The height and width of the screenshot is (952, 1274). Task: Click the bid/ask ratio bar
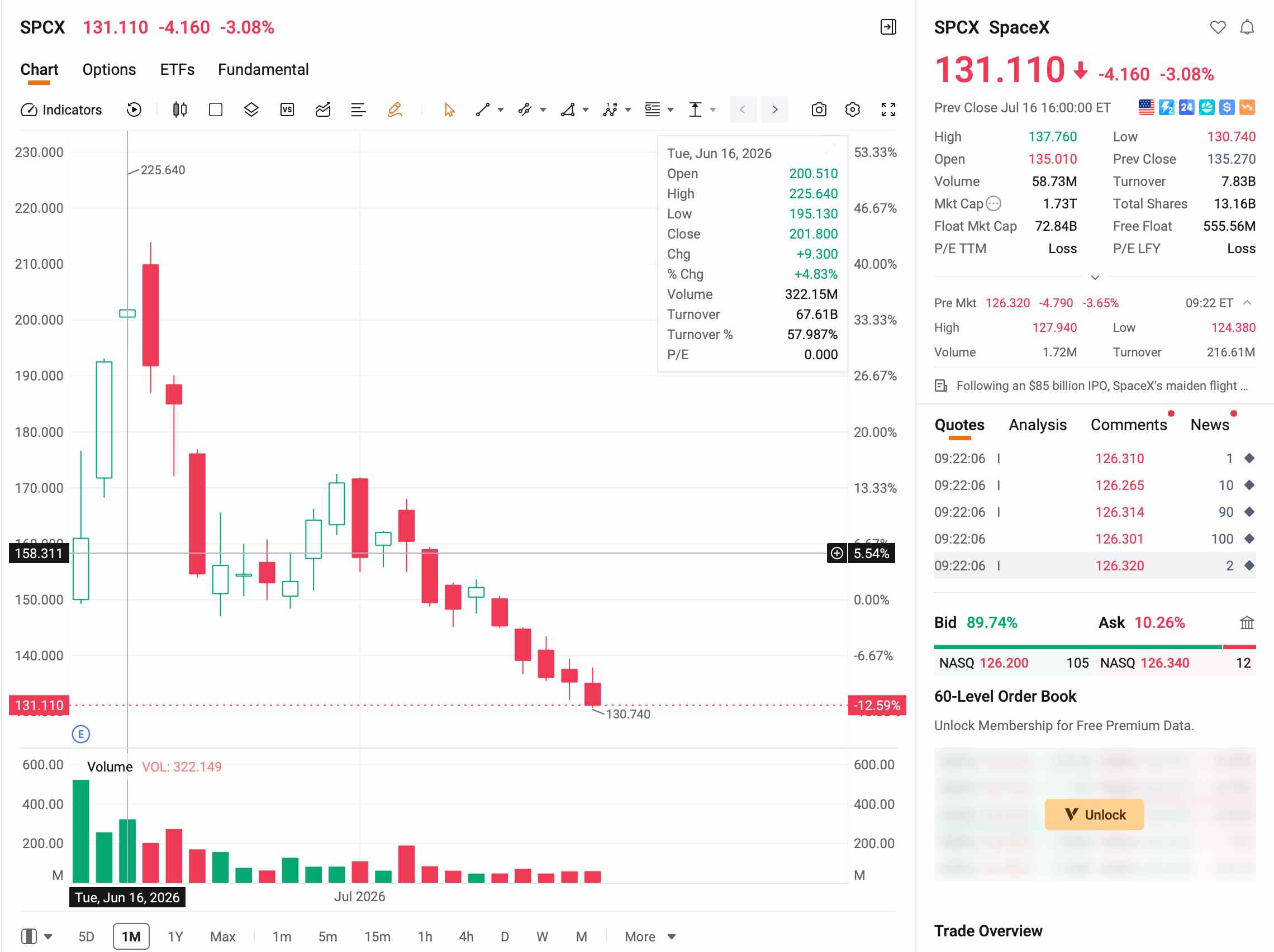click(1094, 647)
